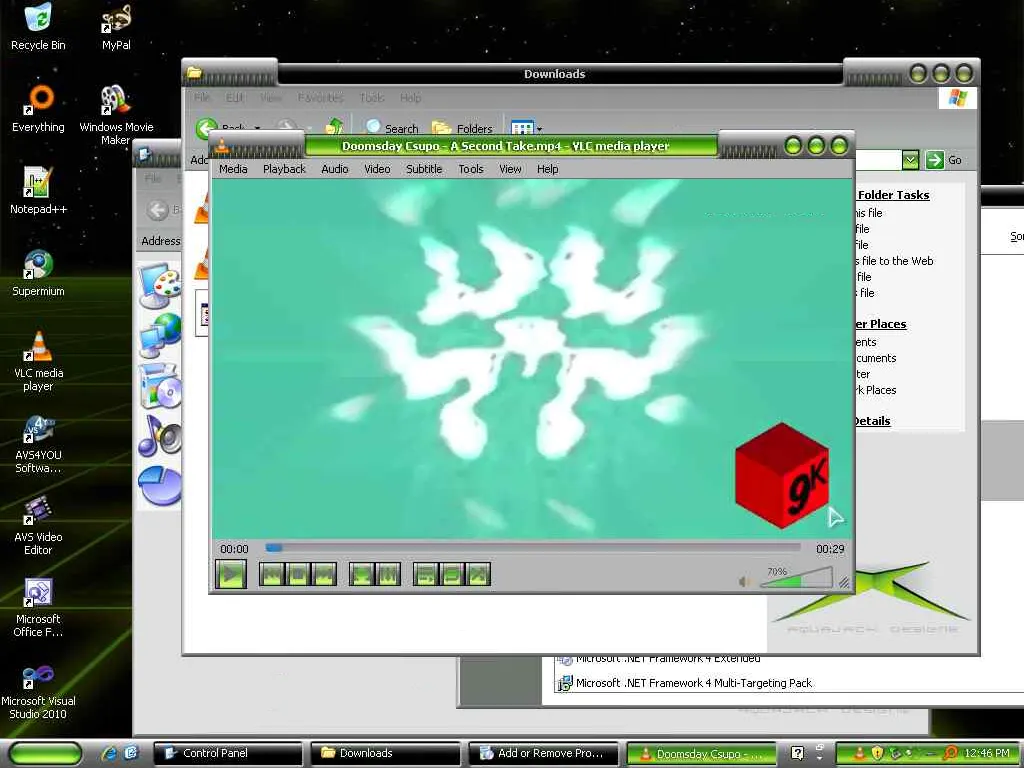
Task: Open AVS4YOU Software desktop shortcut
Action: (x=38, y=444)
